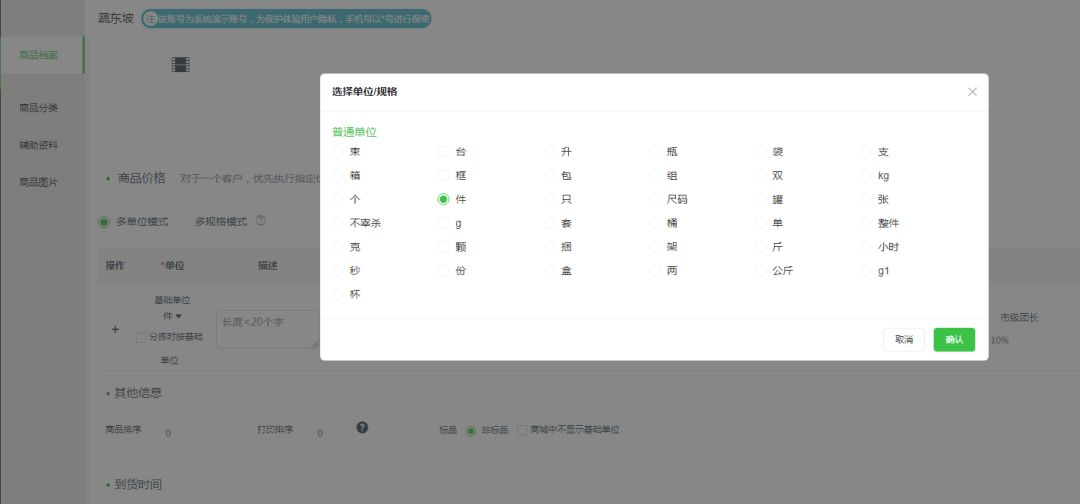The height and width of the screenshot is (504, 1080).
Task: Click the selected 件 radio button
Action: (444, 200)
